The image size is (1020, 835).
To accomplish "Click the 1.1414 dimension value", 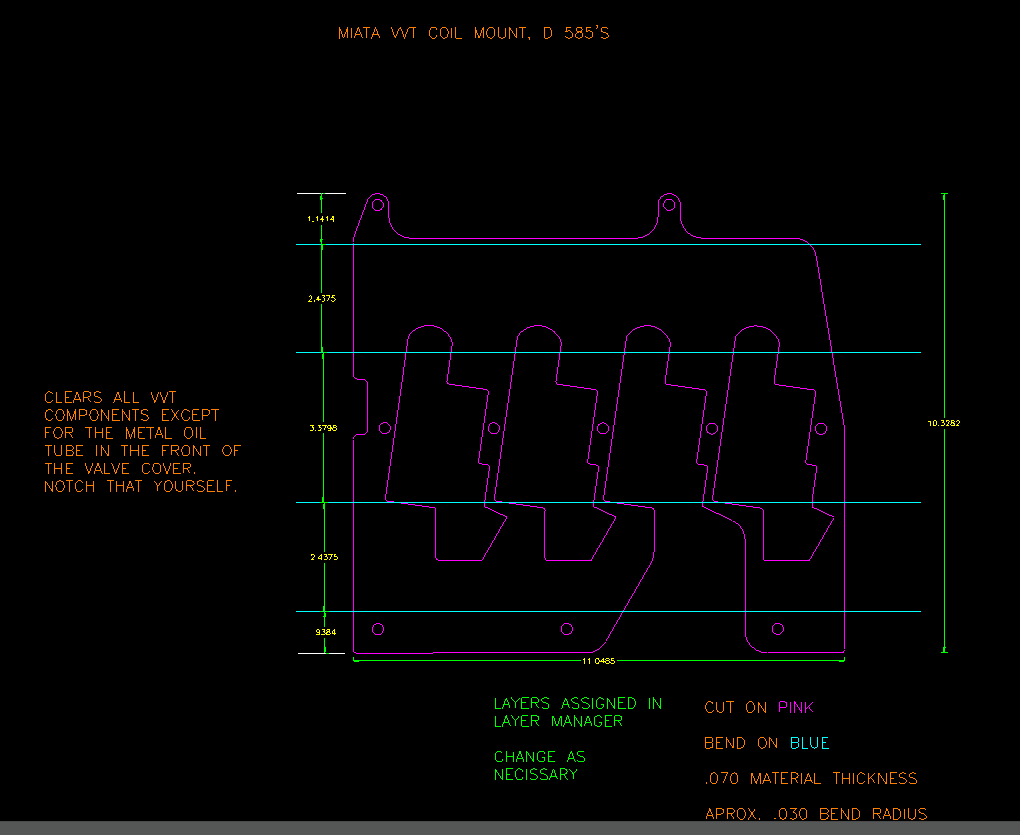I will coord(321,218).
